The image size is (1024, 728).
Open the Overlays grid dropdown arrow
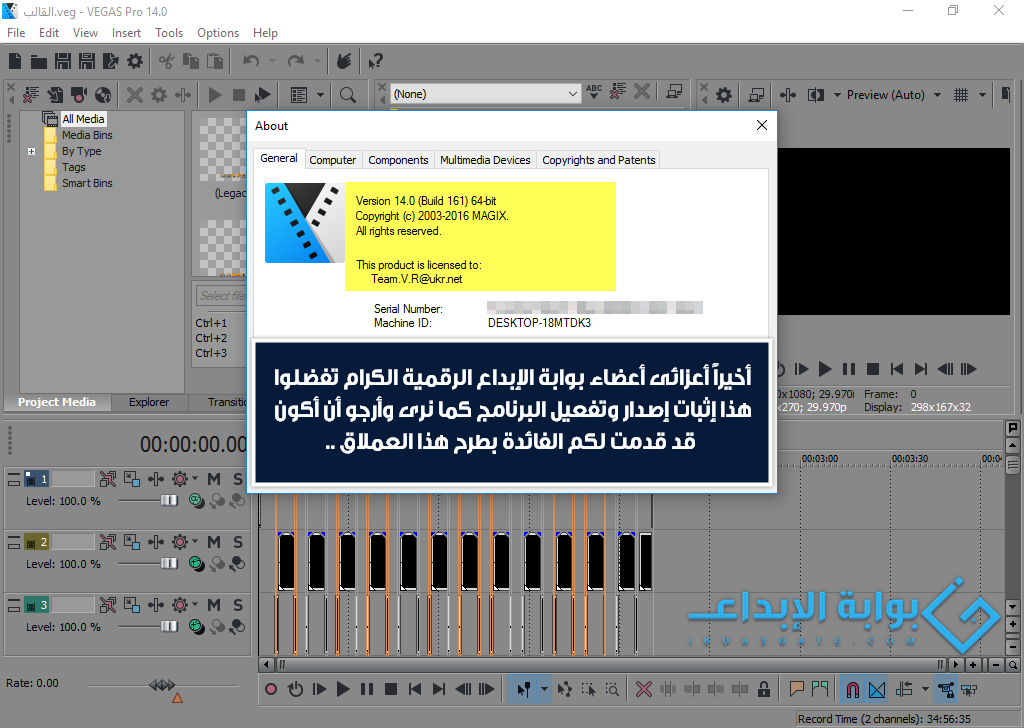tap(982, 95)
